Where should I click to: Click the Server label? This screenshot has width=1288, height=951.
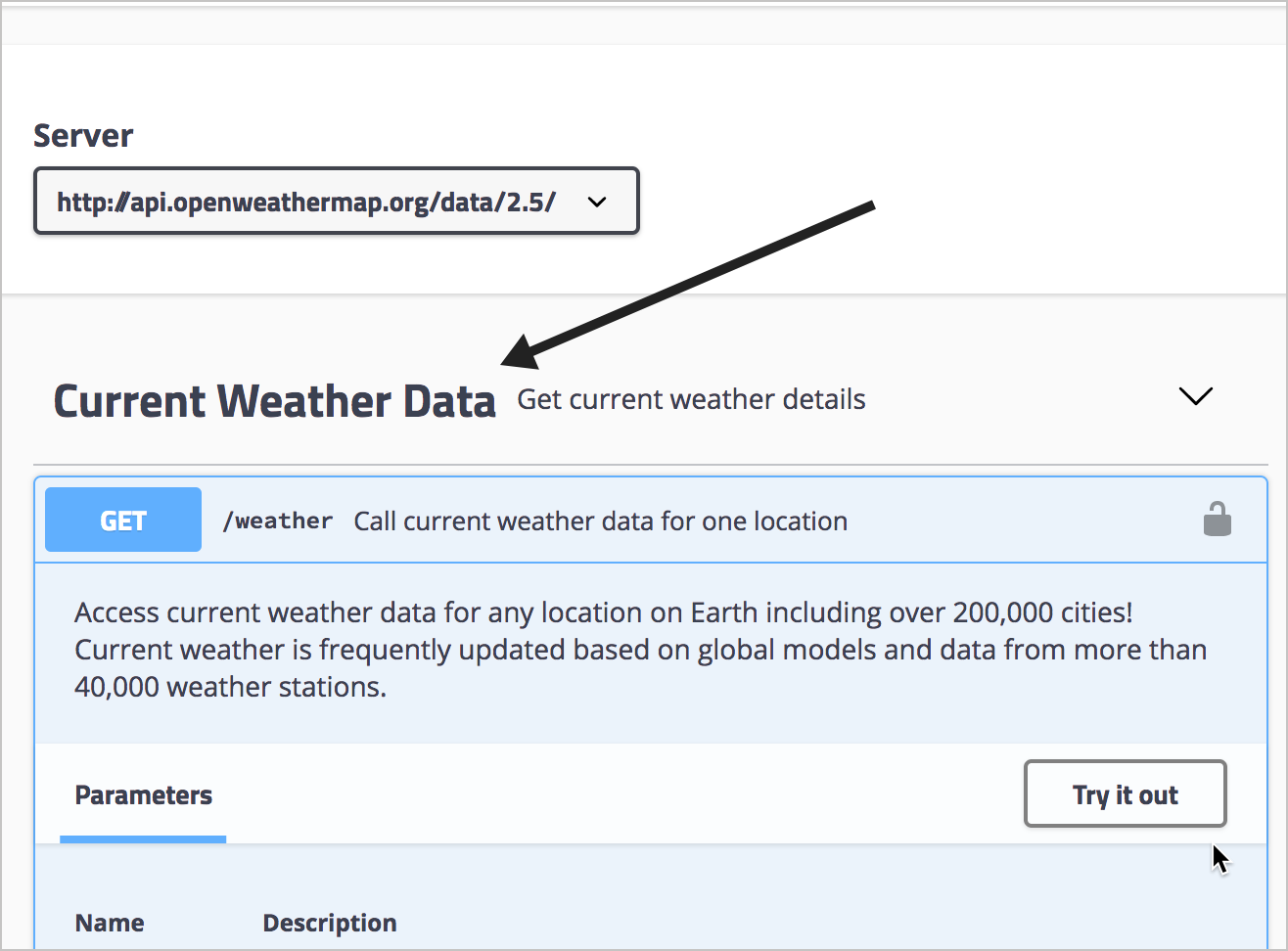tap(83, 136)
